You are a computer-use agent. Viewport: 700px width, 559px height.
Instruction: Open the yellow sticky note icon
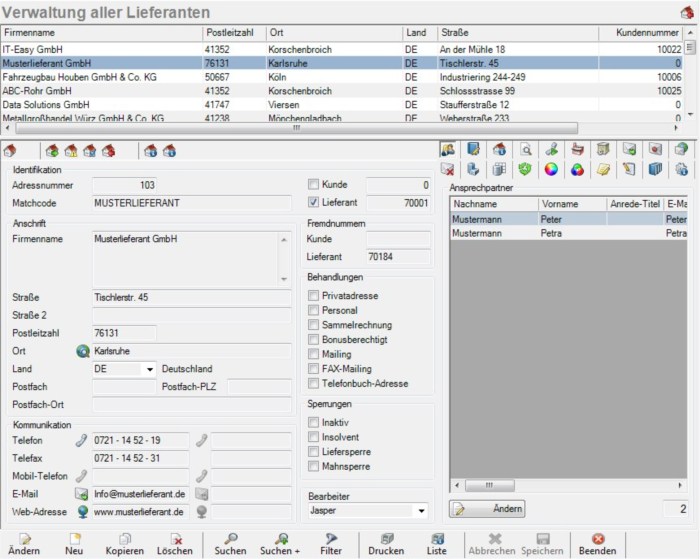[603, 170]
